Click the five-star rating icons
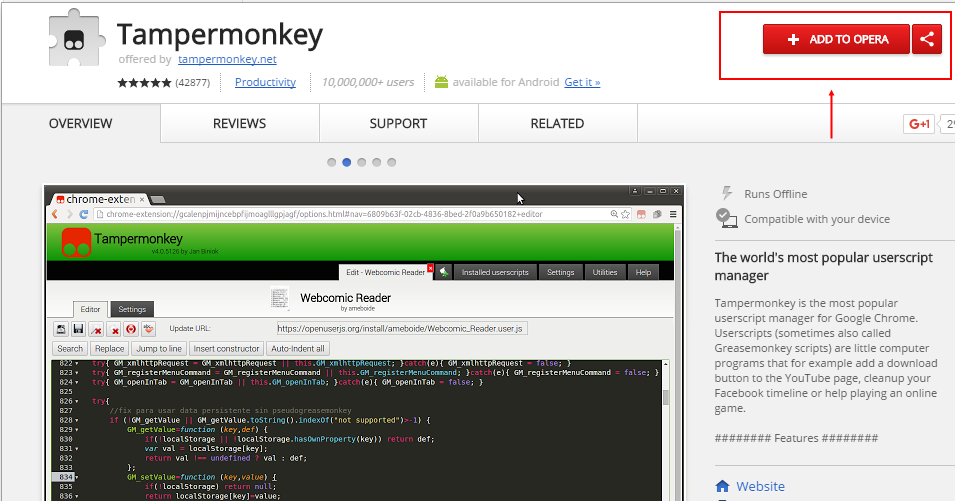The width and height of the screenshot is (955, 501). (144, 82)
